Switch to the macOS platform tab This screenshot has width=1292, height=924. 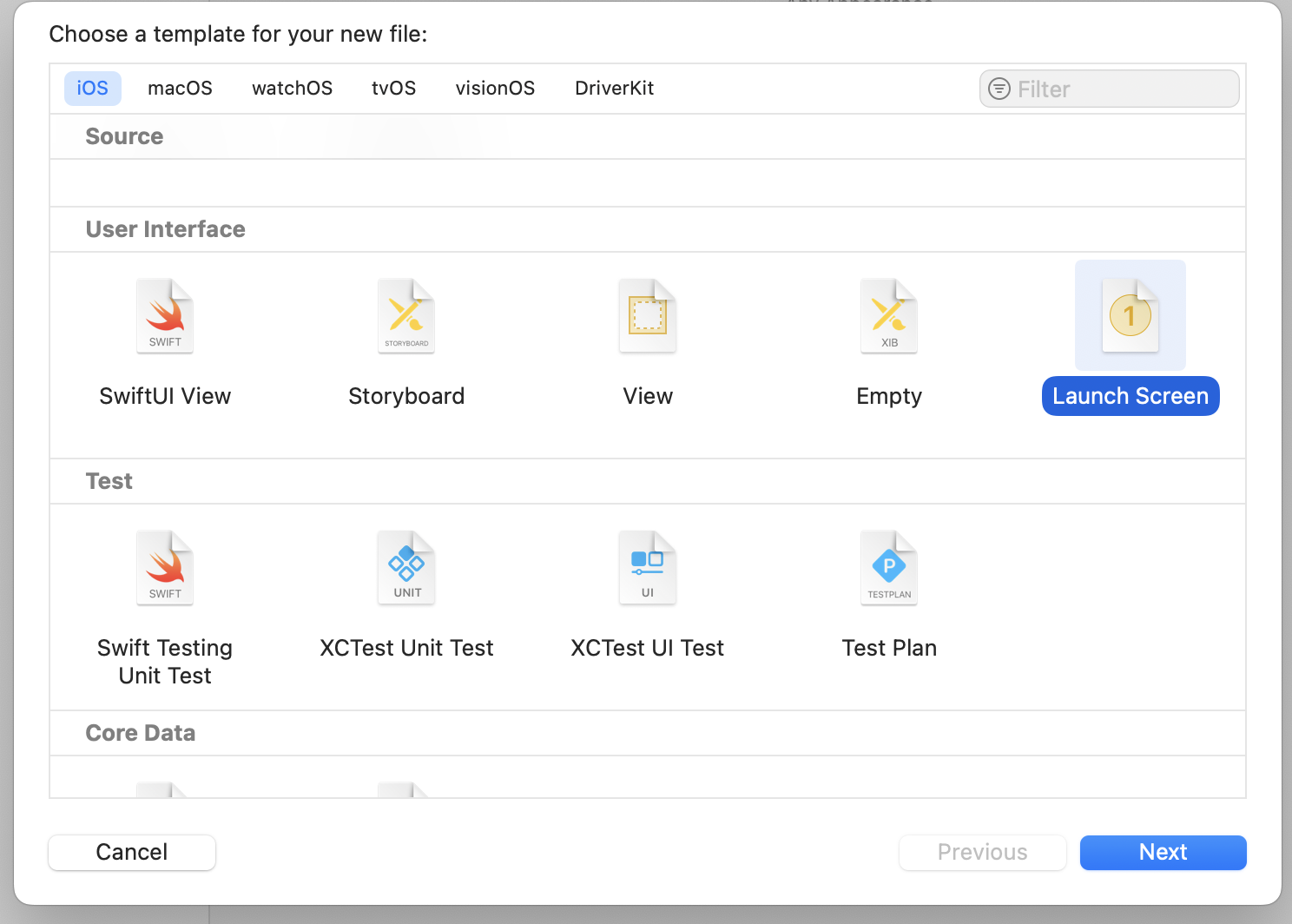180,89
